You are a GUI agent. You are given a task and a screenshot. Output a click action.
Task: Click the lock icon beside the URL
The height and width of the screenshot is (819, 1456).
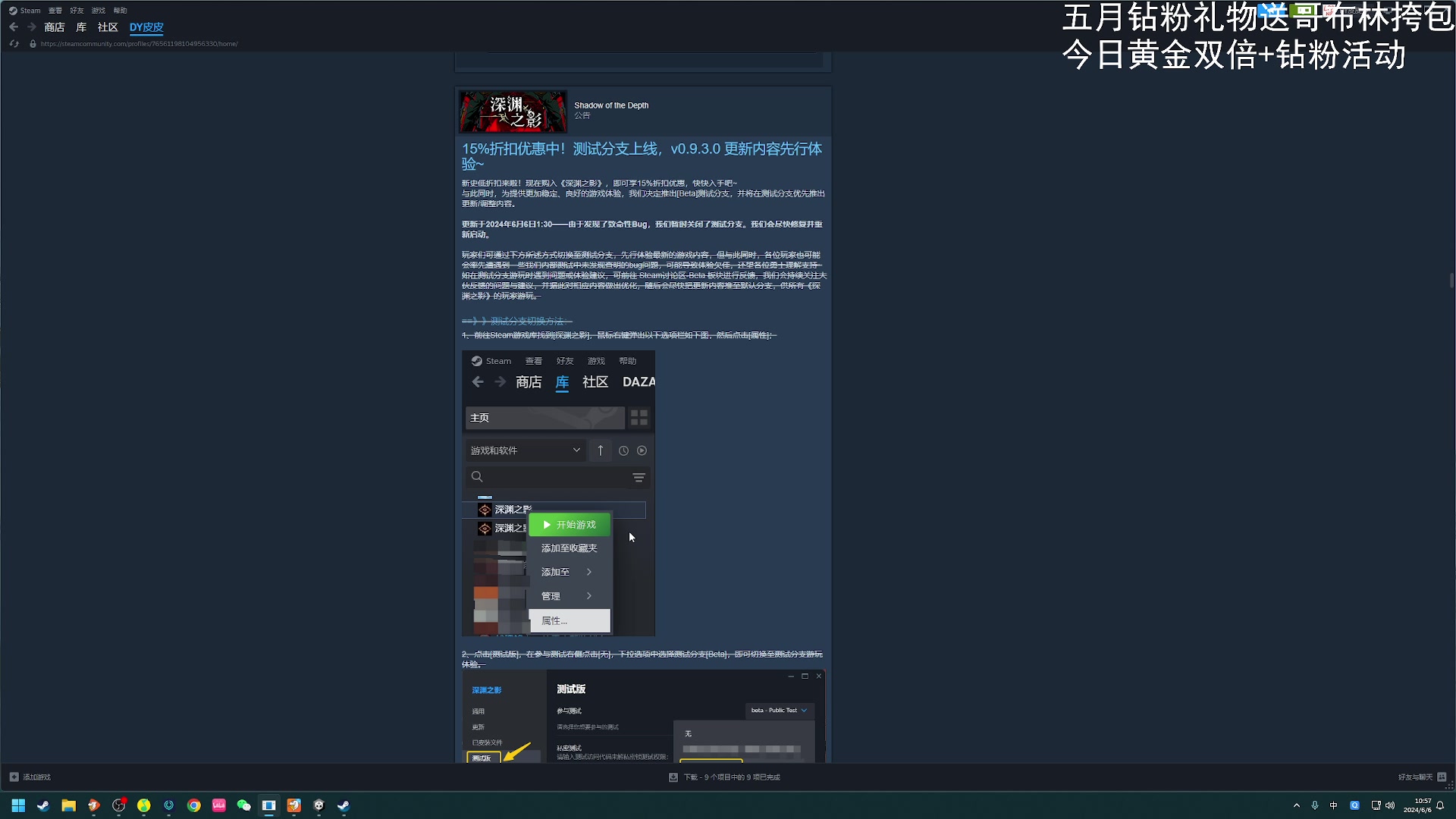(33, 44)
